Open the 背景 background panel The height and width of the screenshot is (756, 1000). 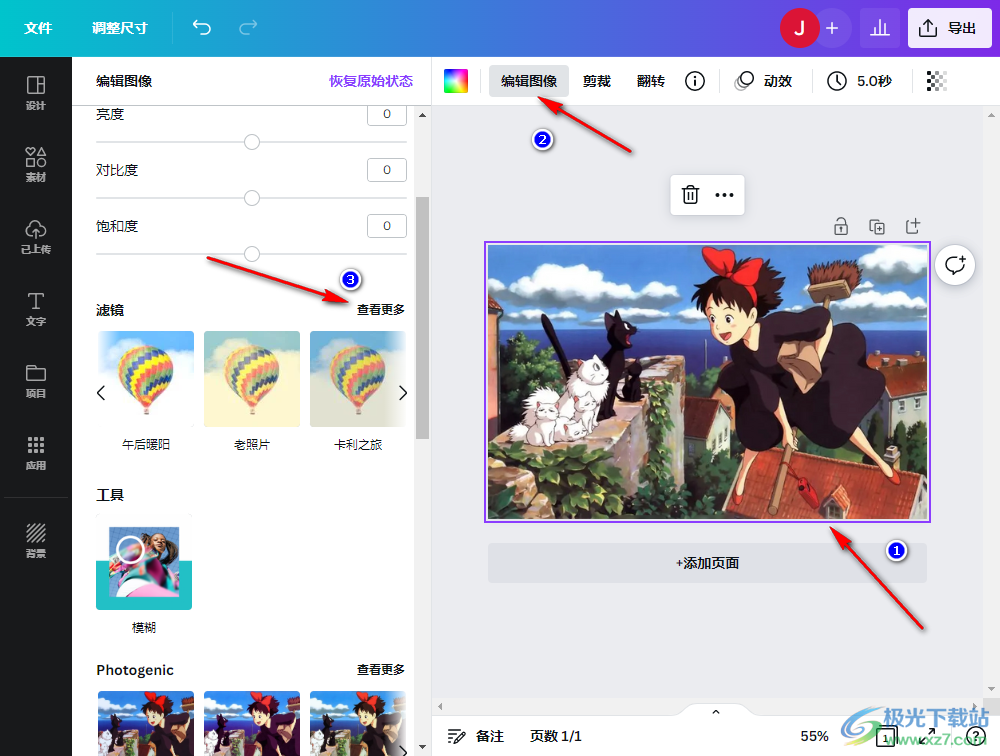[x=36, y=540]
